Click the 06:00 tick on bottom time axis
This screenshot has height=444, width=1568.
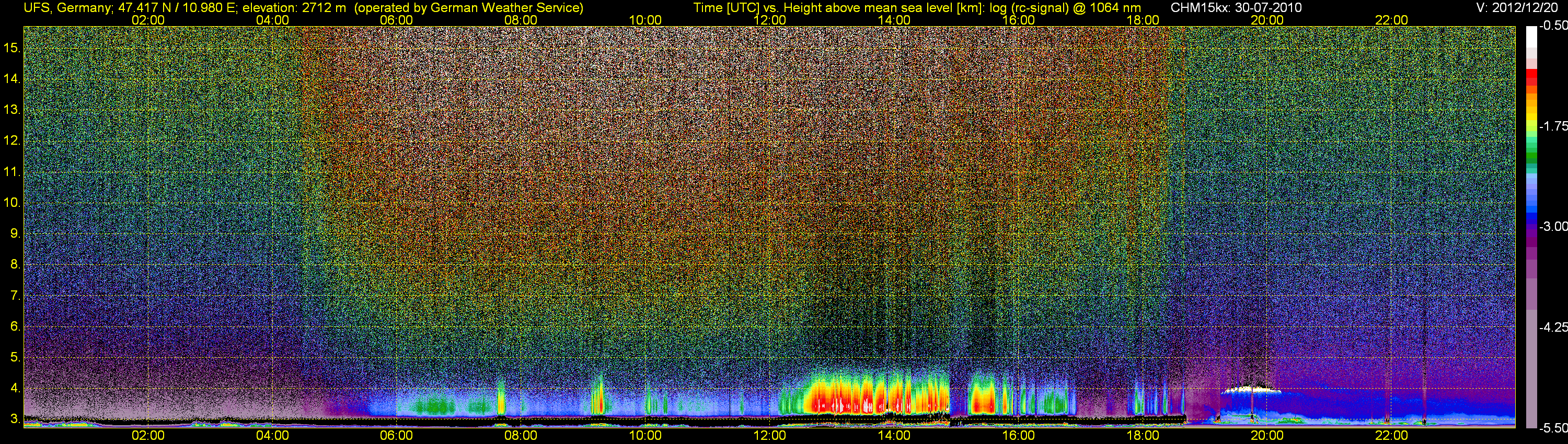pyautogui.click(x=396, y=436)
